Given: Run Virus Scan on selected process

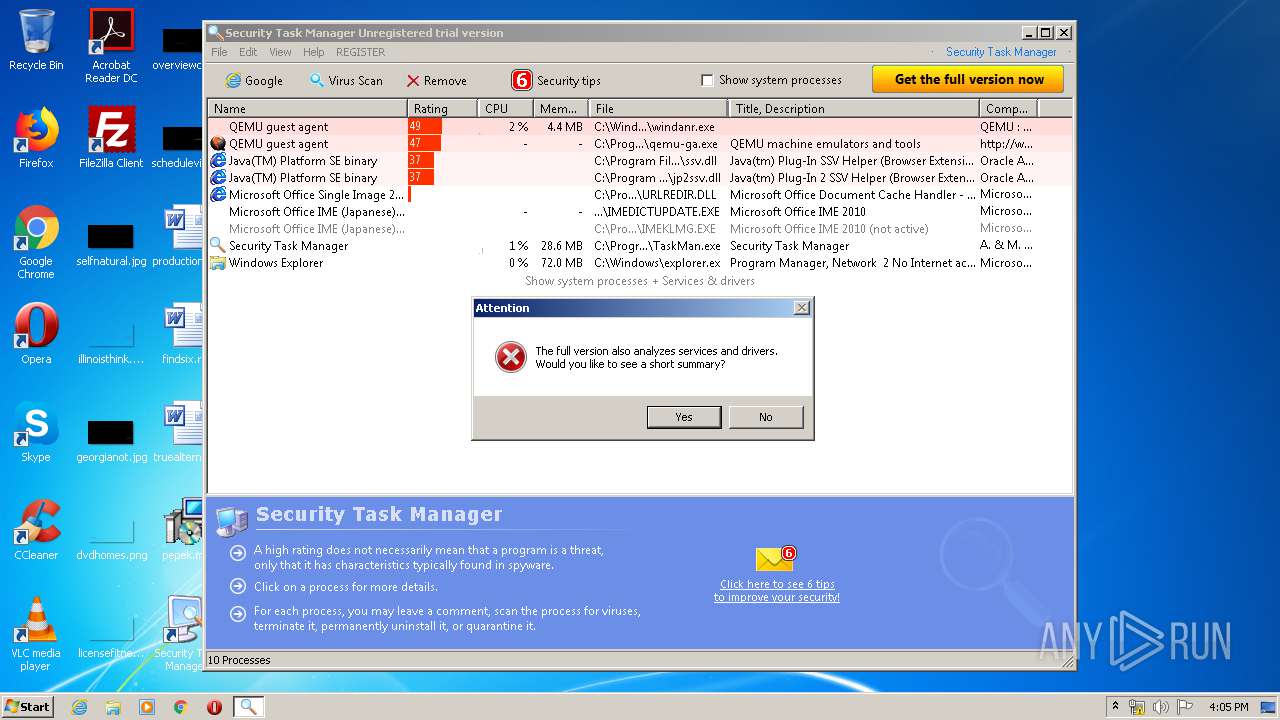Looking at the screenshot, I should 345,80.
